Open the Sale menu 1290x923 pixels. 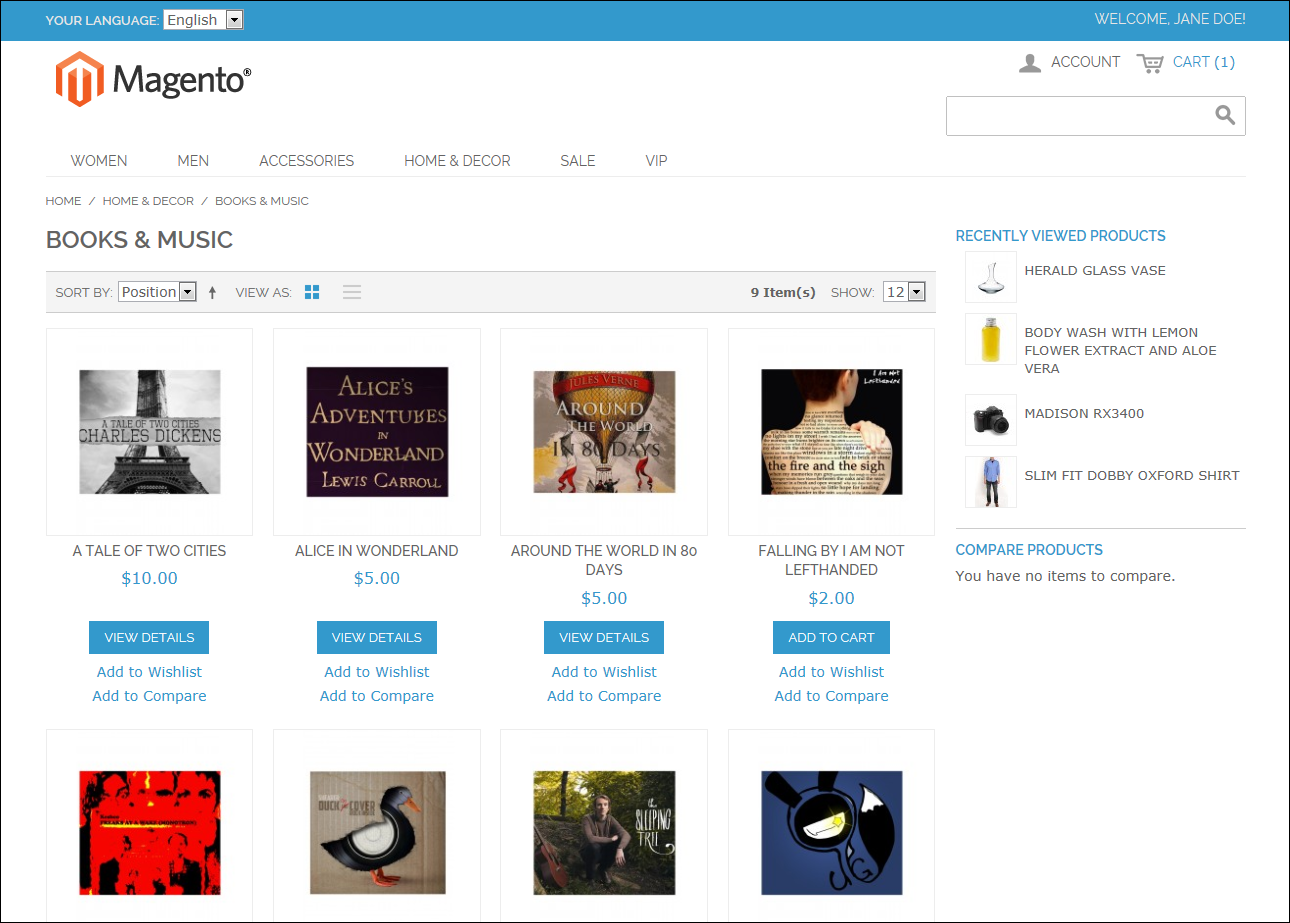click(578, 160)
